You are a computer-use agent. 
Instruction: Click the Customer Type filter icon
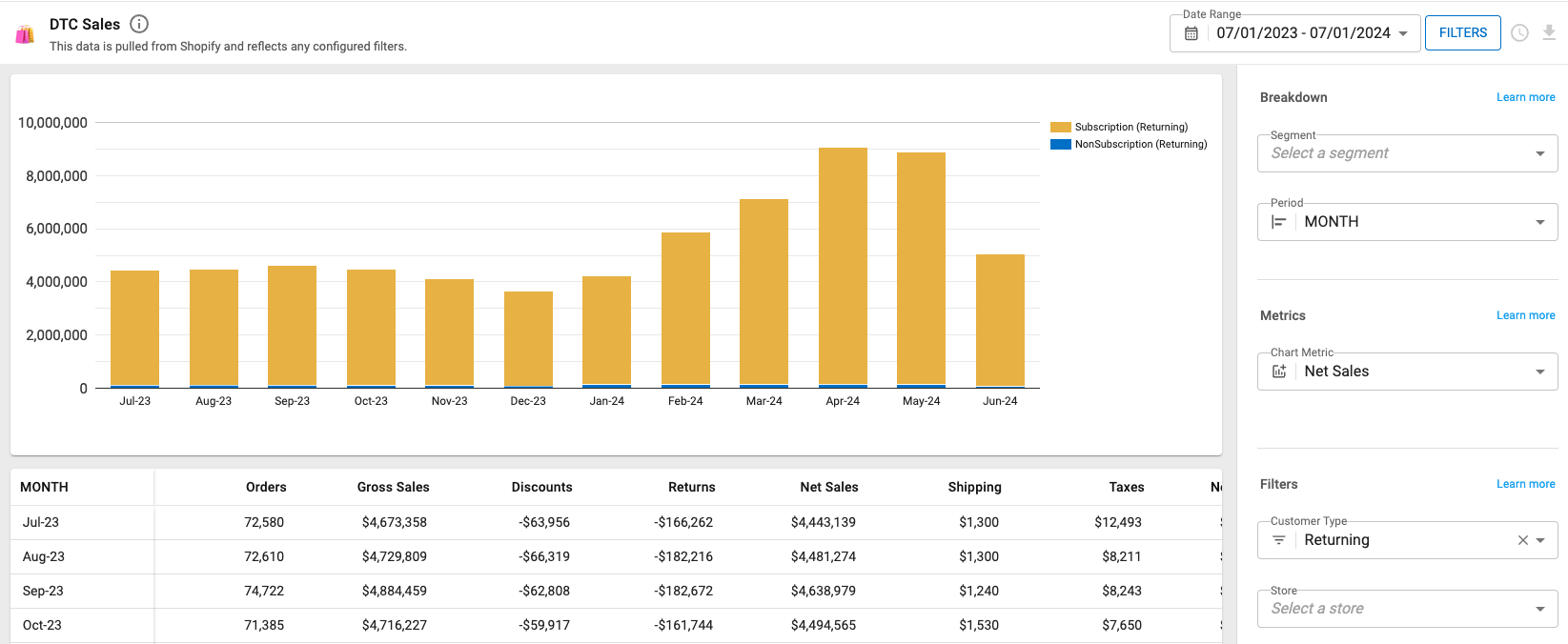(x=1279, y=540)
